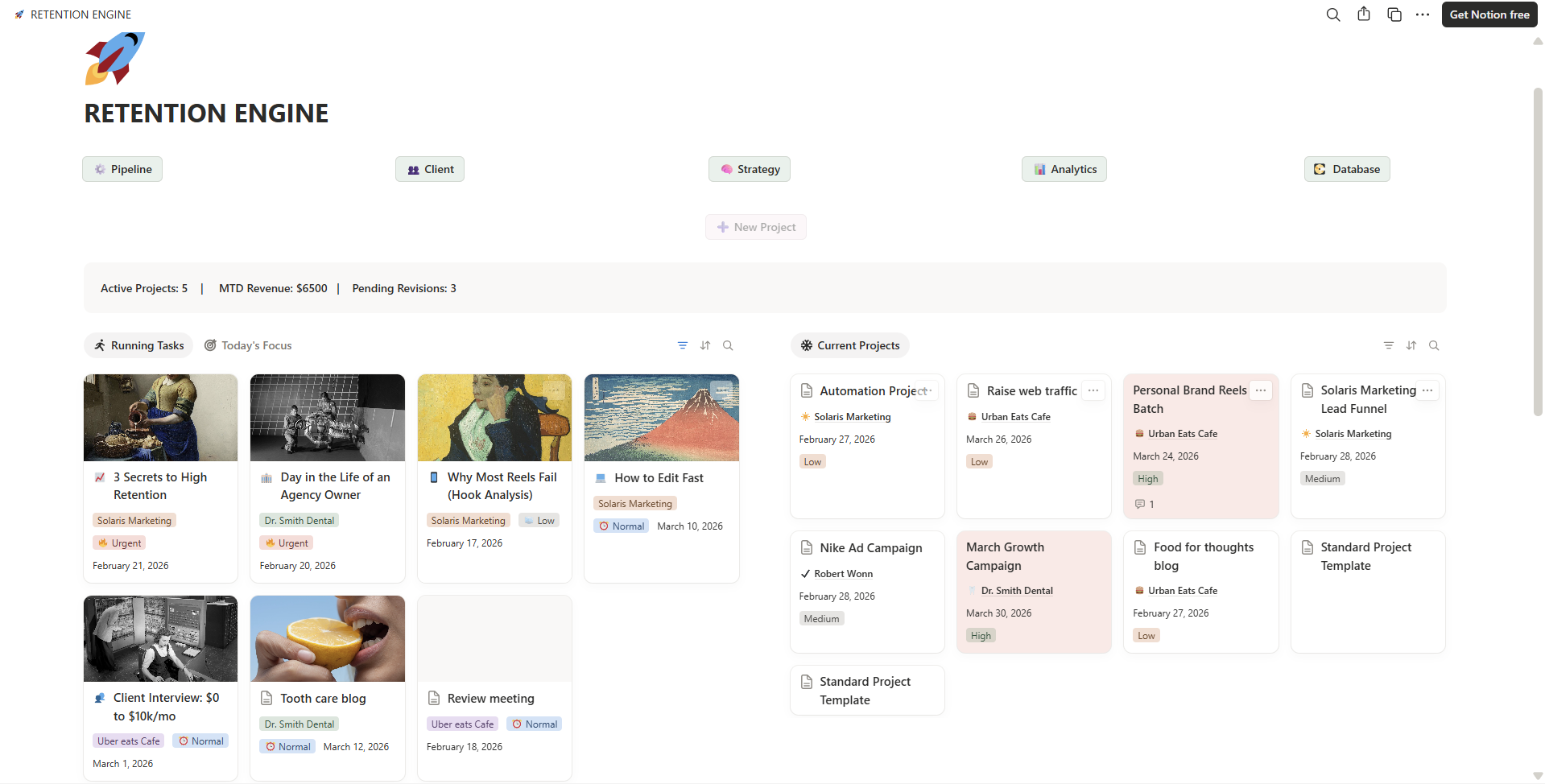Viewport: 1545px width, 784px height.
Task: Click Active Projects: 5 text
Action: (144, 288)
